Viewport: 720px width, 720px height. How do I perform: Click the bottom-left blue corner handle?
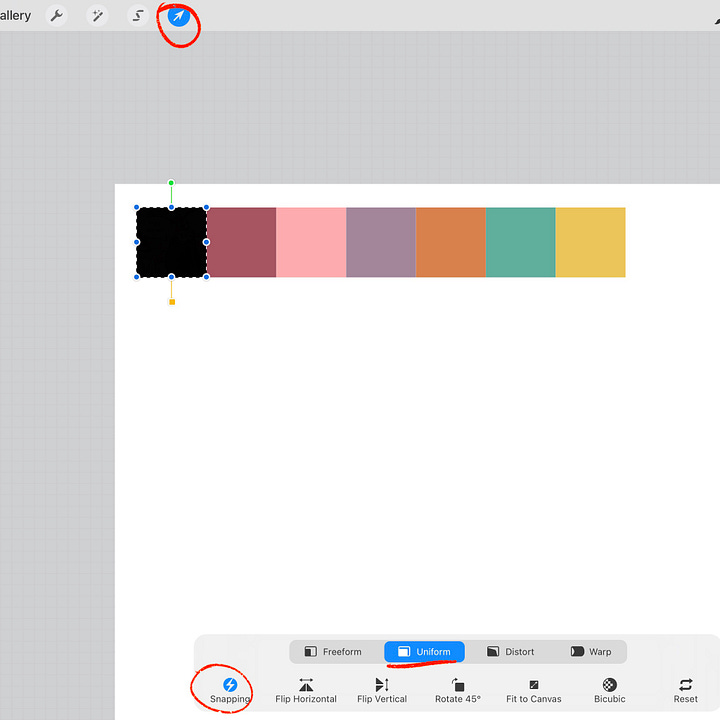[x=136, y=277]
